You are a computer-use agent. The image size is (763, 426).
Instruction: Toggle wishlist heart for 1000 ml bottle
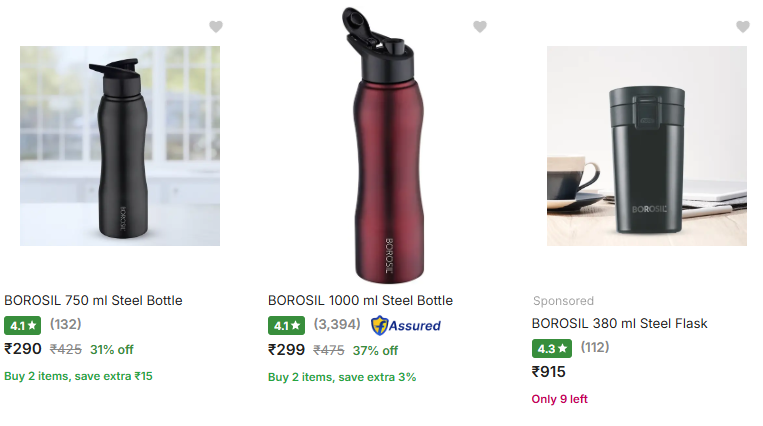480,27
